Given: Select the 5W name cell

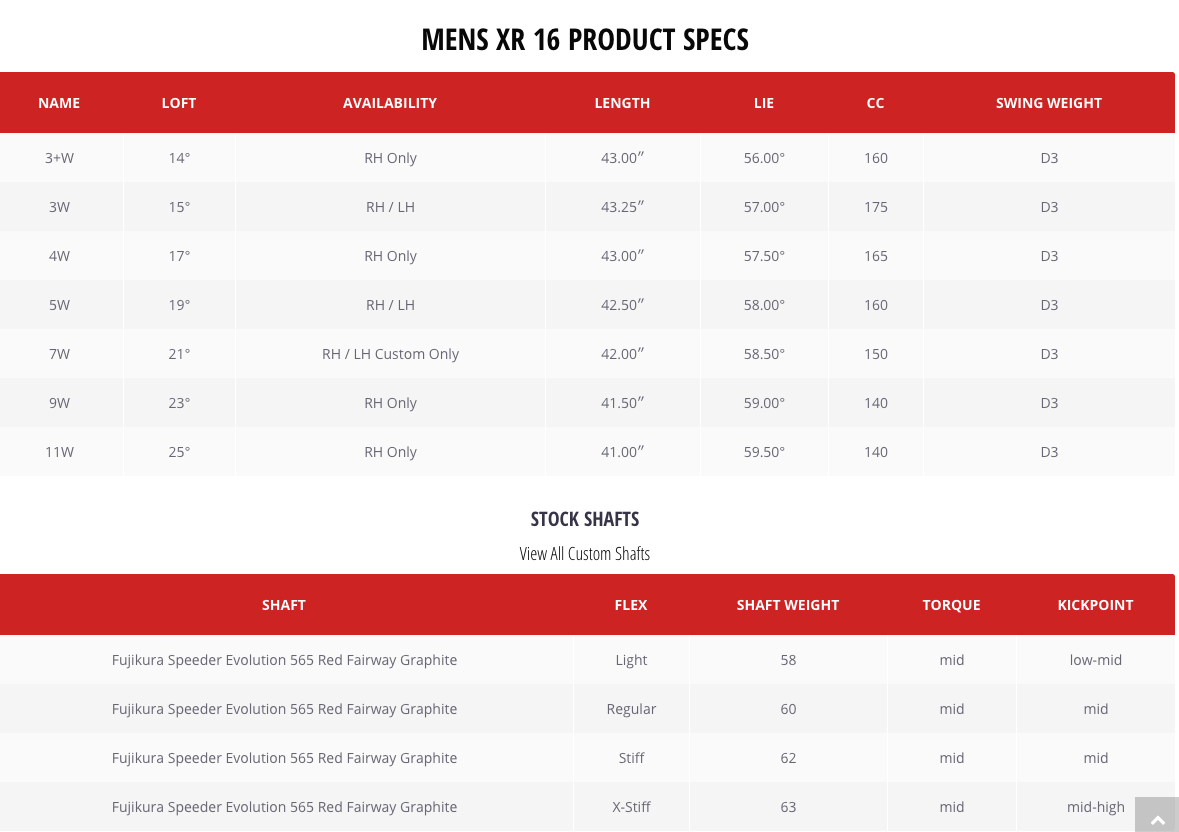Looking at the screenshot, I should point(59,304).
